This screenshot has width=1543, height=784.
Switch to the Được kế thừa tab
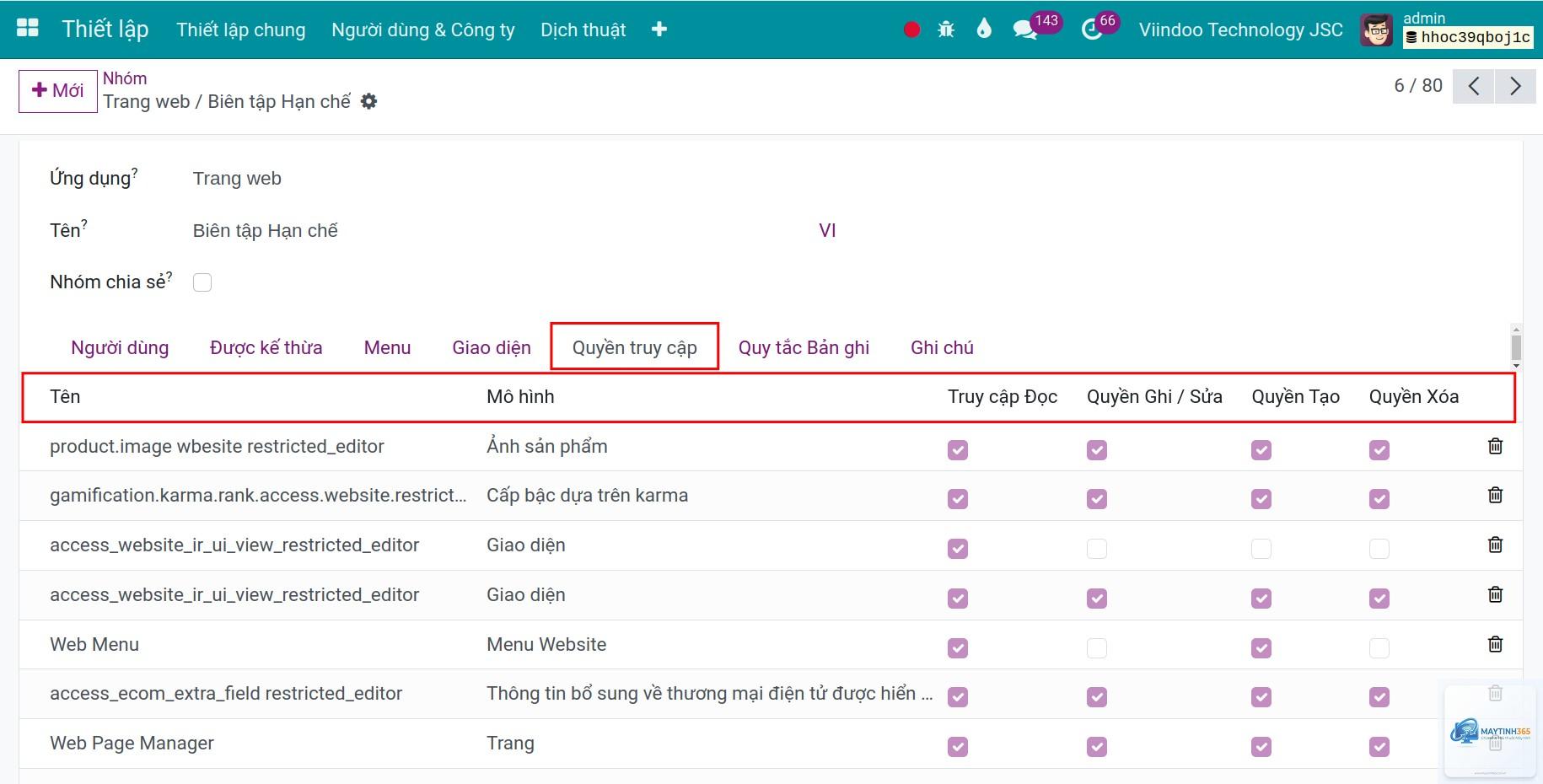(266, 347)
